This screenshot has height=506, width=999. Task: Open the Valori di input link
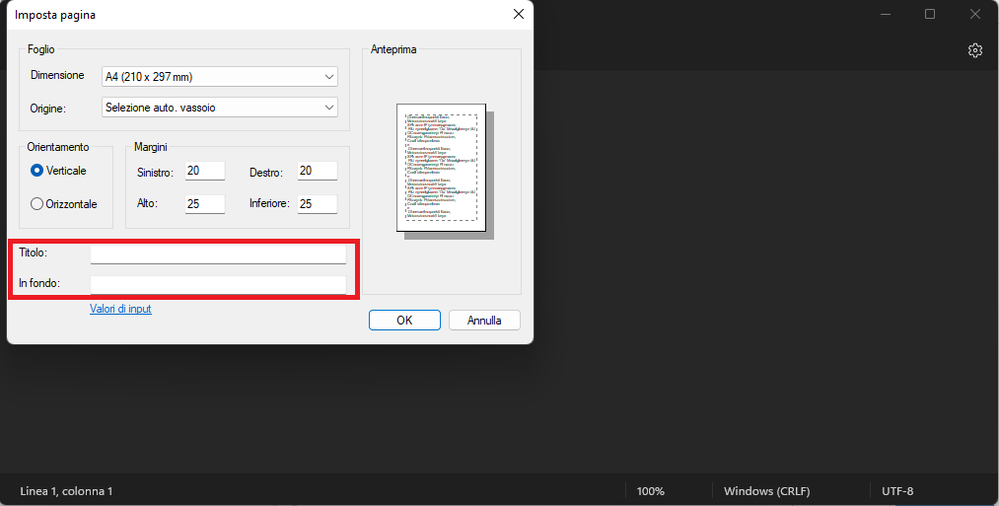tap(120, 309)
